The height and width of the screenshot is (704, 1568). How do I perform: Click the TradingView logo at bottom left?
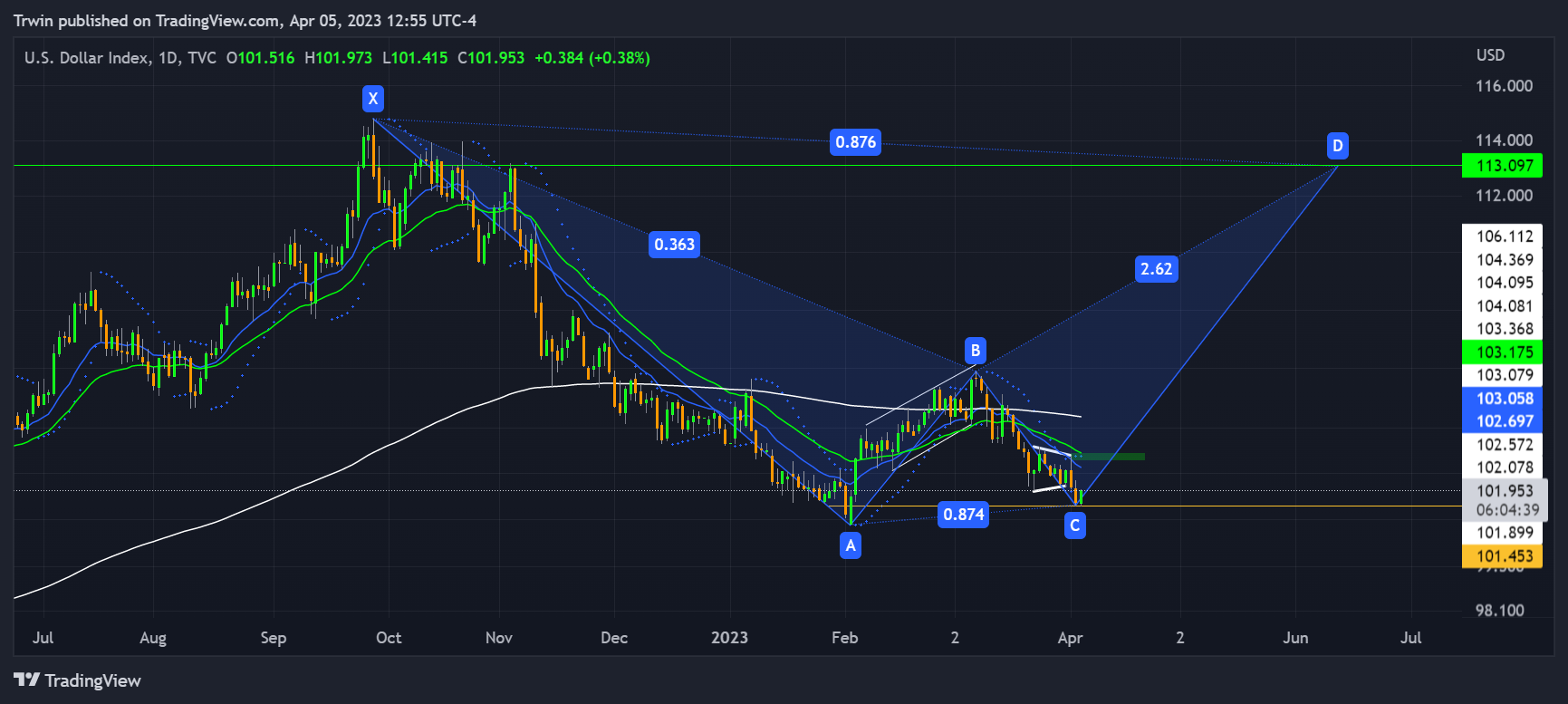click(78, 680)
